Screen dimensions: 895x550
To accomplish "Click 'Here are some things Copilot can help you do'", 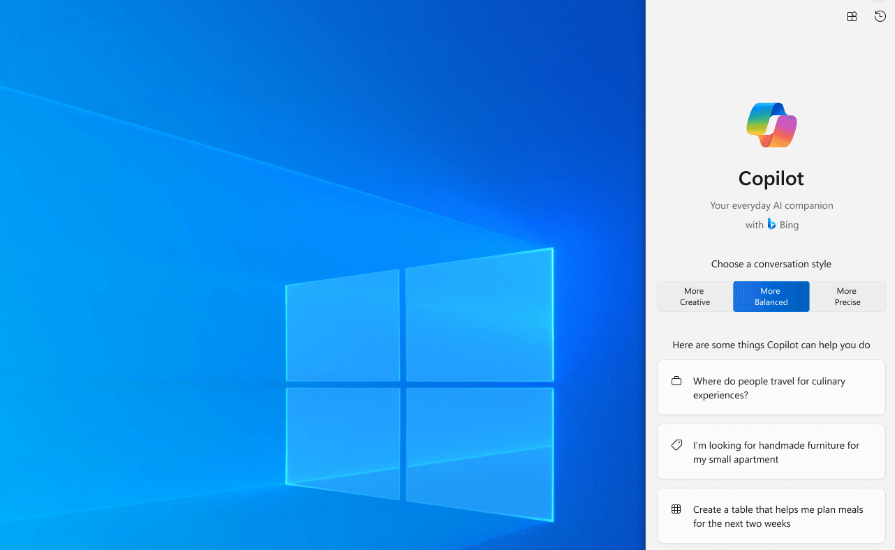I will [x=771, y=345].
